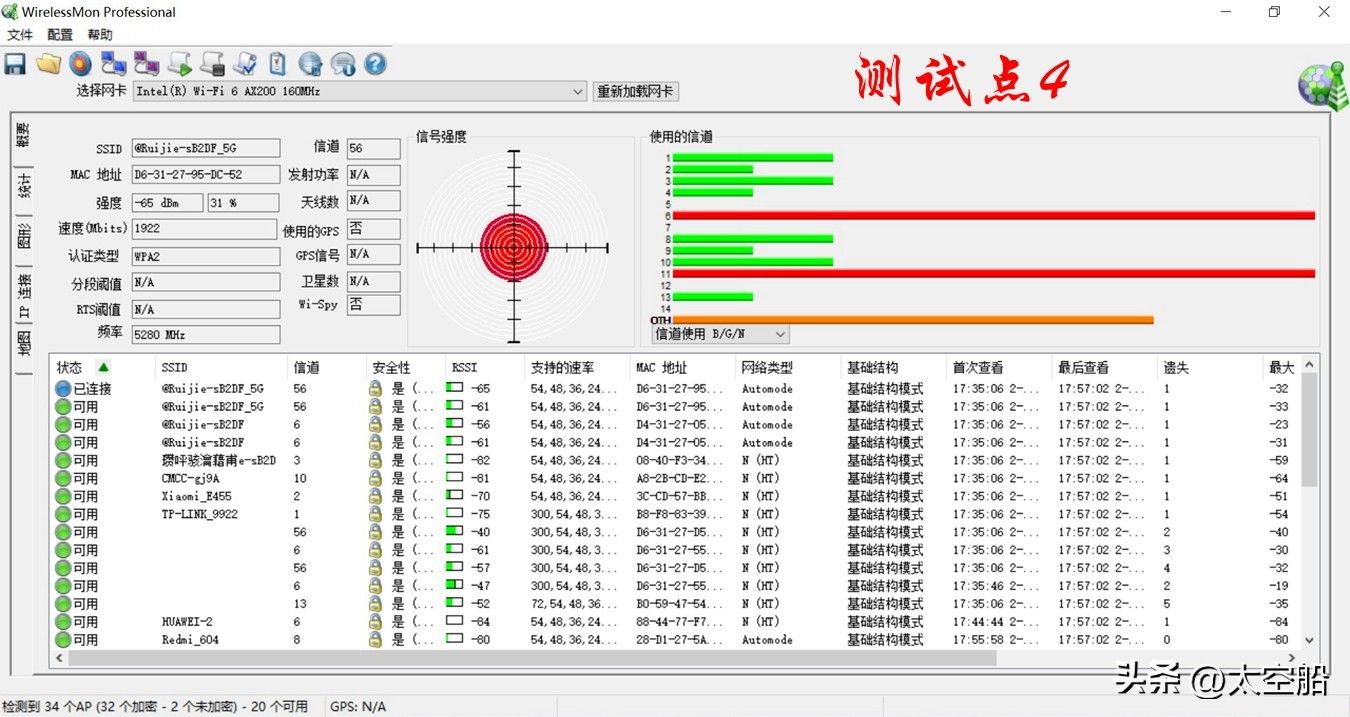Open the 文件 menu
1350x717 pixels.
(20, 35)
